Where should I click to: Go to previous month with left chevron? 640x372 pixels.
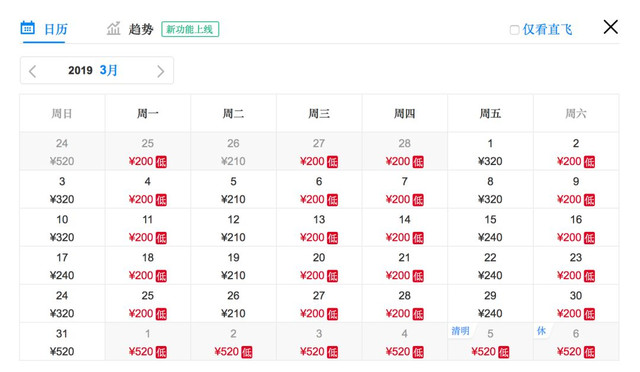[x=33, y=71]
